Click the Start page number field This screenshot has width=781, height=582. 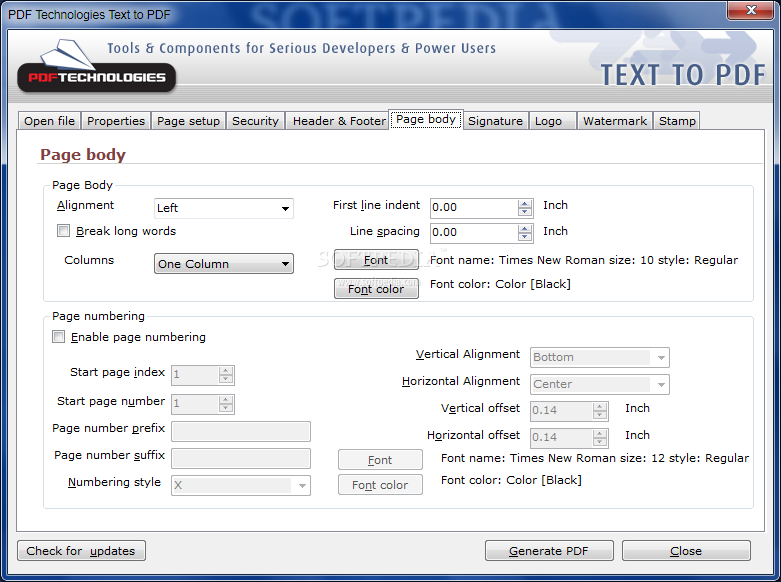click(x=195, y=404)
